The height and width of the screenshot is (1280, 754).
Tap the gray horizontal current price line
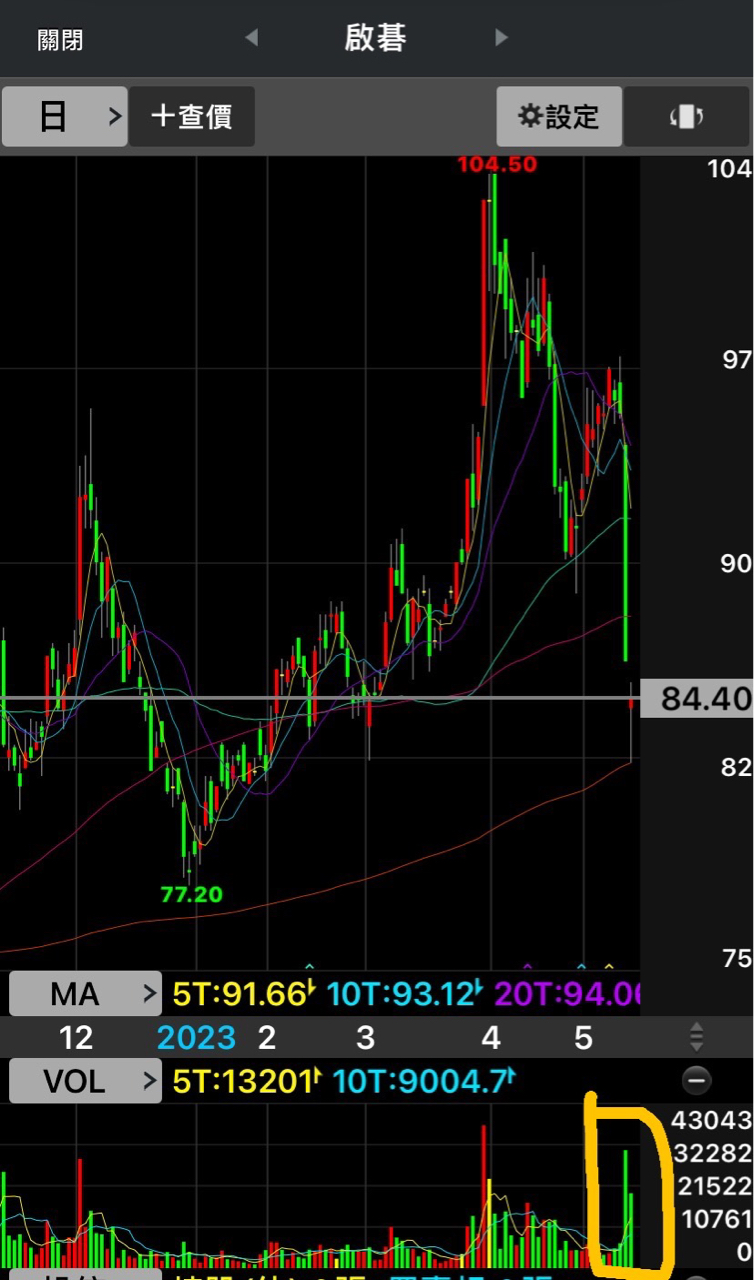pos(320,697)
